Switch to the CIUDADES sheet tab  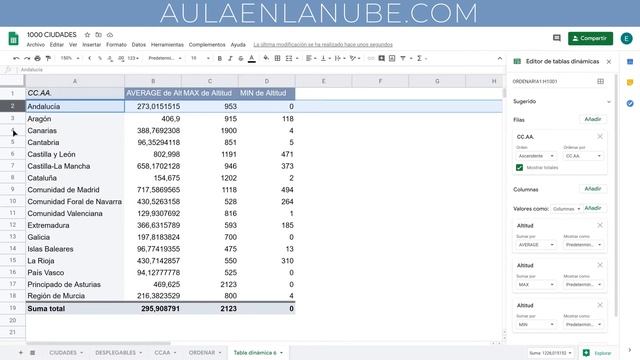(66, 352)
